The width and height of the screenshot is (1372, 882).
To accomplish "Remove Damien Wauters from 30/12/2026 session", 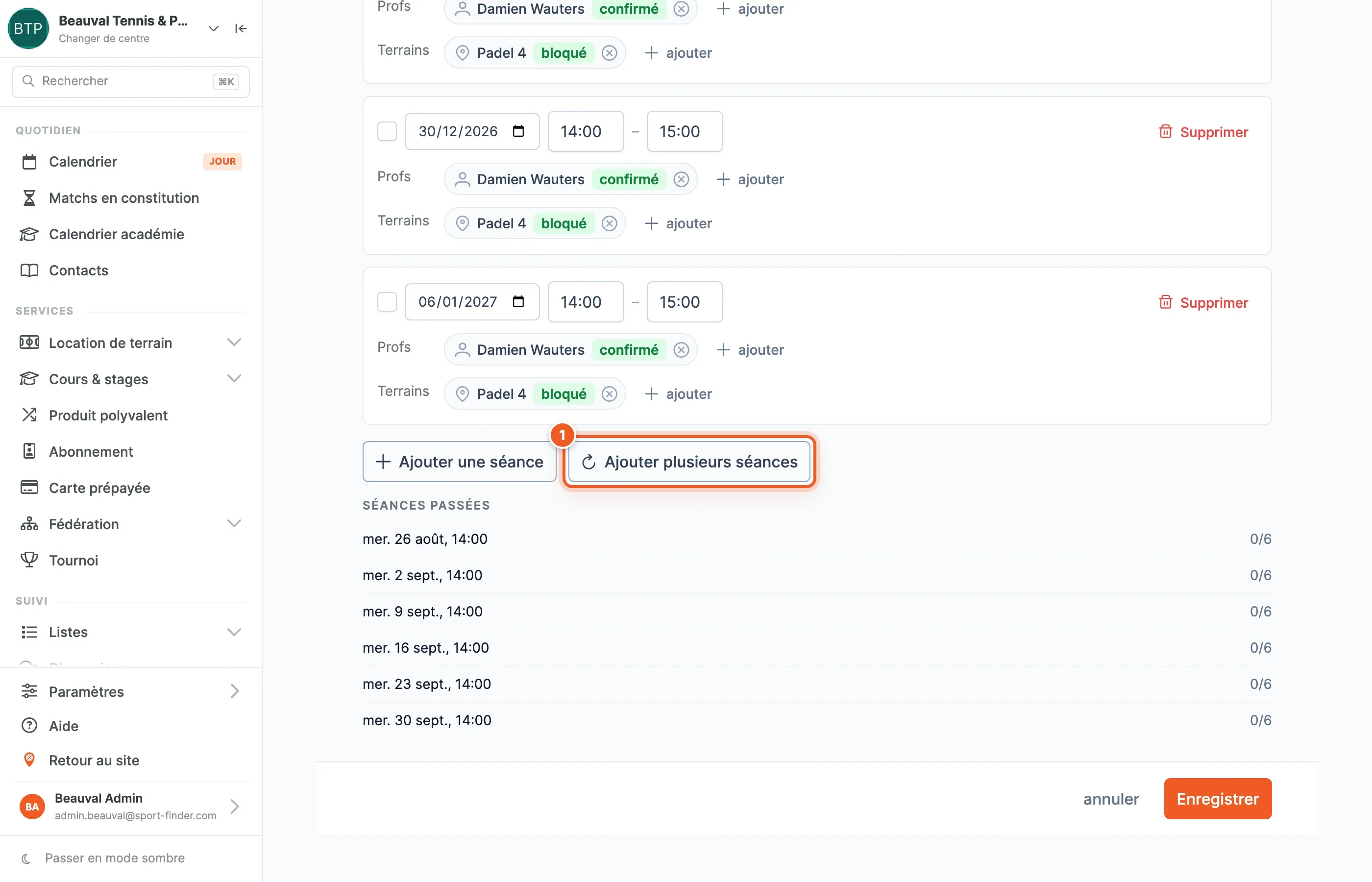I will 681,179.
